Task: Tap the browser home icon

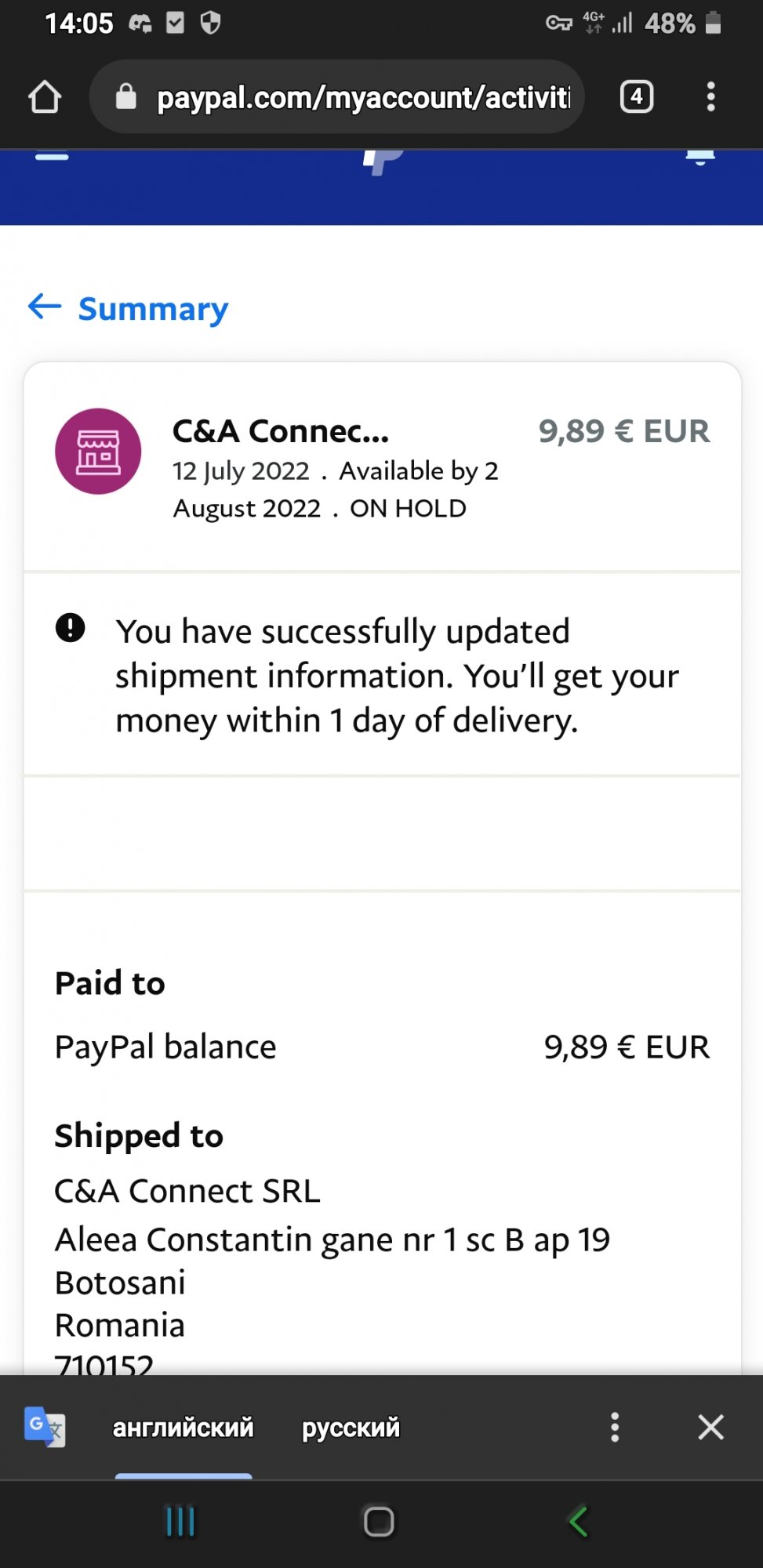Action: coord(45,97)
